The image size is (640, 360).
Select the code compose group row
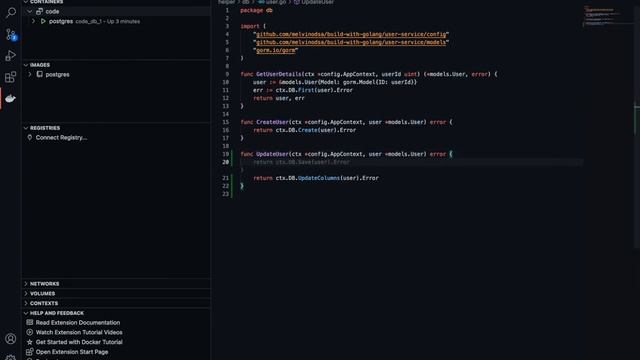[116, 11]
